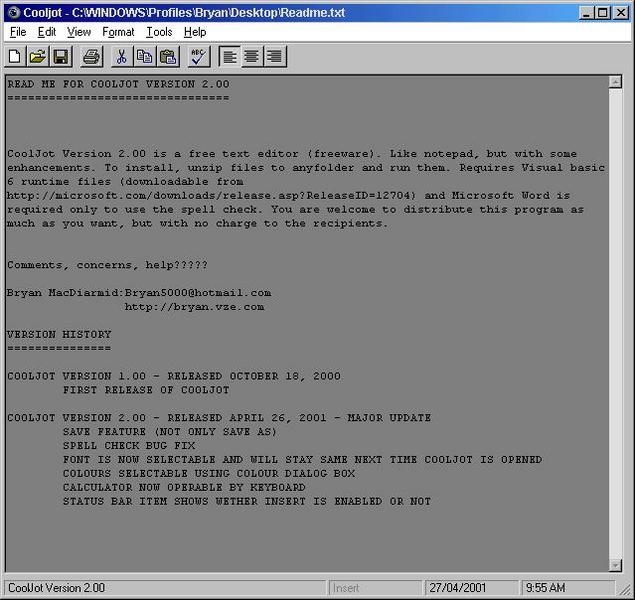Click the Bryan5000@hotmail.com email text

(198, 293)
